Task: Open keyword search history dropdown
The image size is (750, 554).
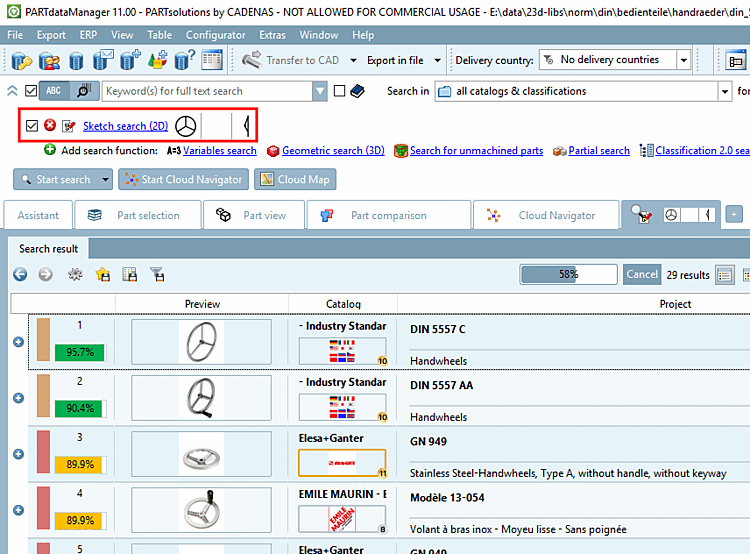Action: pos(320,91)
